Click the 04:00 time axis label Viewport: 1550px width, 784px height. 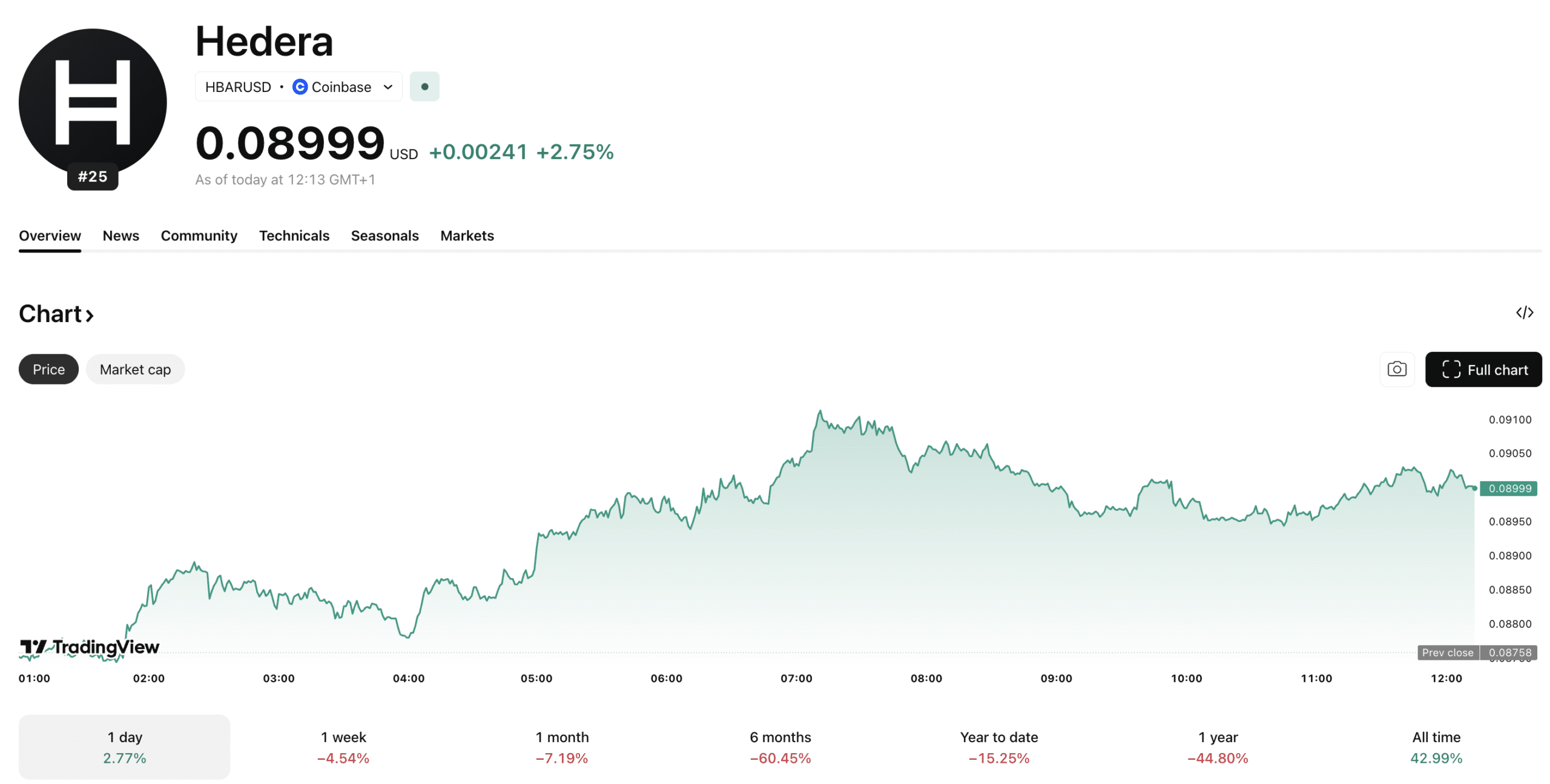coord(409,679)
